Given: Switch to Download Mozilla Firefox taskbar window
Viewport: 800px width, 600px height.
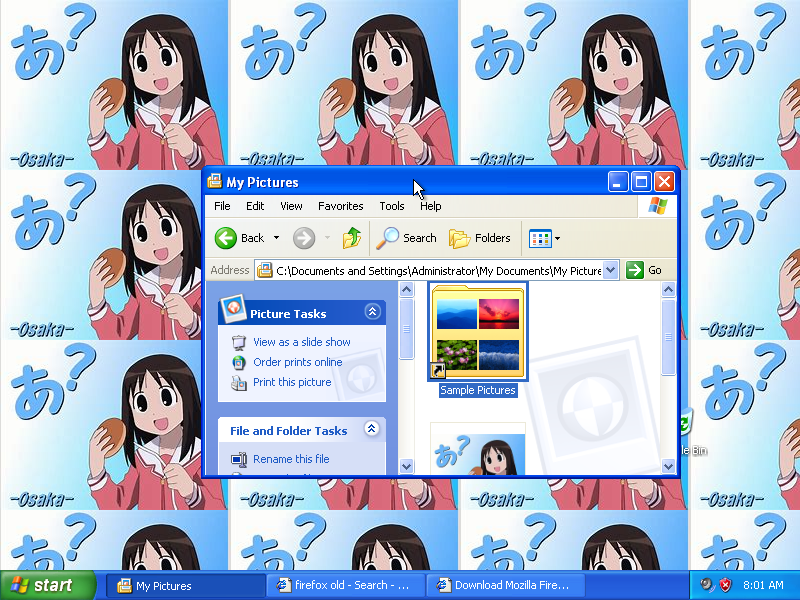Looking at the screenshot, I should [505, 586].
